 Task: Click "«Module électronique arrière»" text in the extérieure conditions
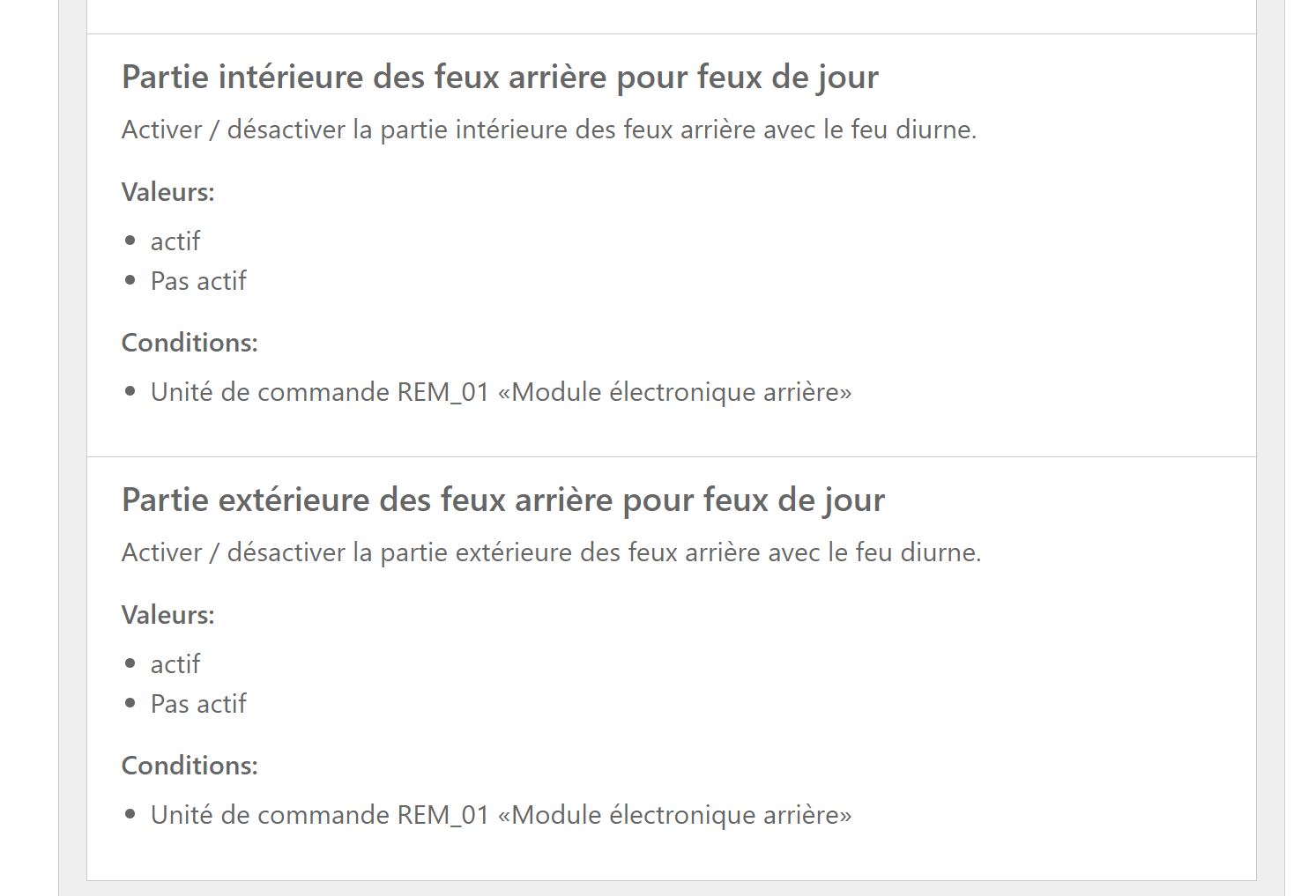tap(675, 815)
